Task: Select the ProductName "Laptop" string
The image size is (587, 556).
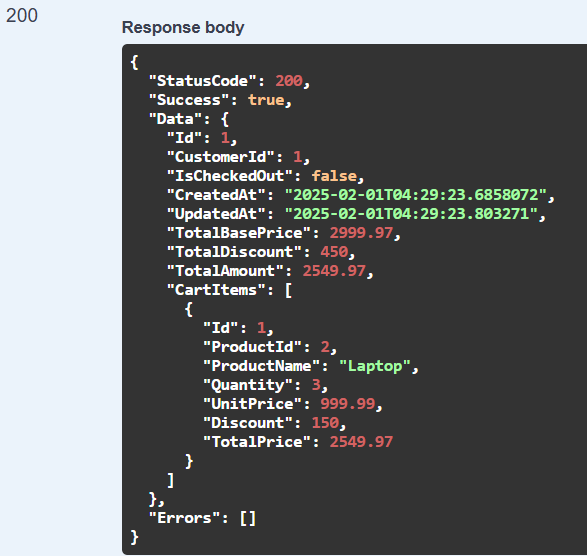Action: [375, 366]
